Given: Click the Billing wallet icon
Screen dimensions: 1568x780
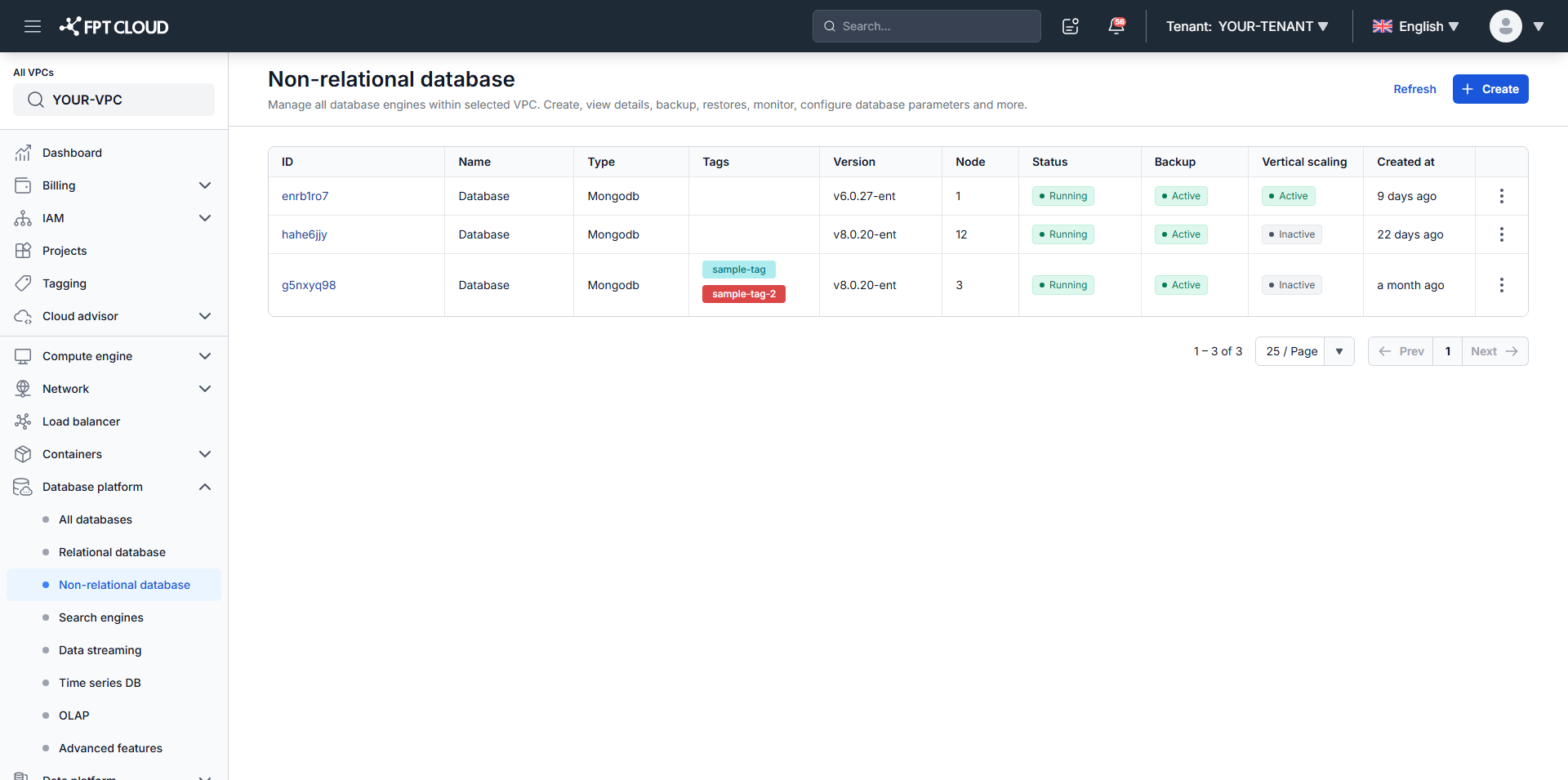Looking at the screenshot, I should [23, 185].
